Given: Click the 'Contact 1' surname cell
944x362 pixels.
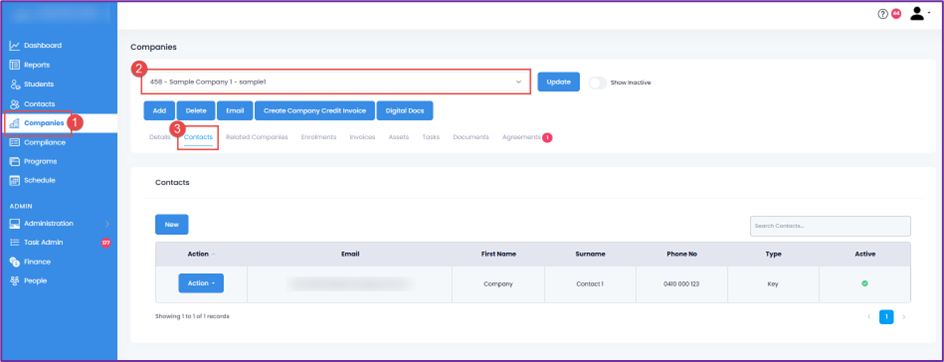Looking at the screenshot, I should pos(590,284).
